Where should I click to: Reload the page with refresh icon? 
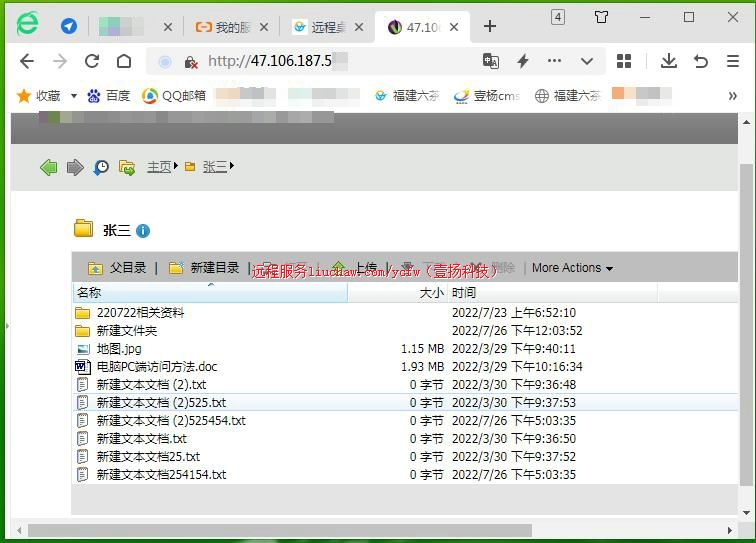[92, 61]
